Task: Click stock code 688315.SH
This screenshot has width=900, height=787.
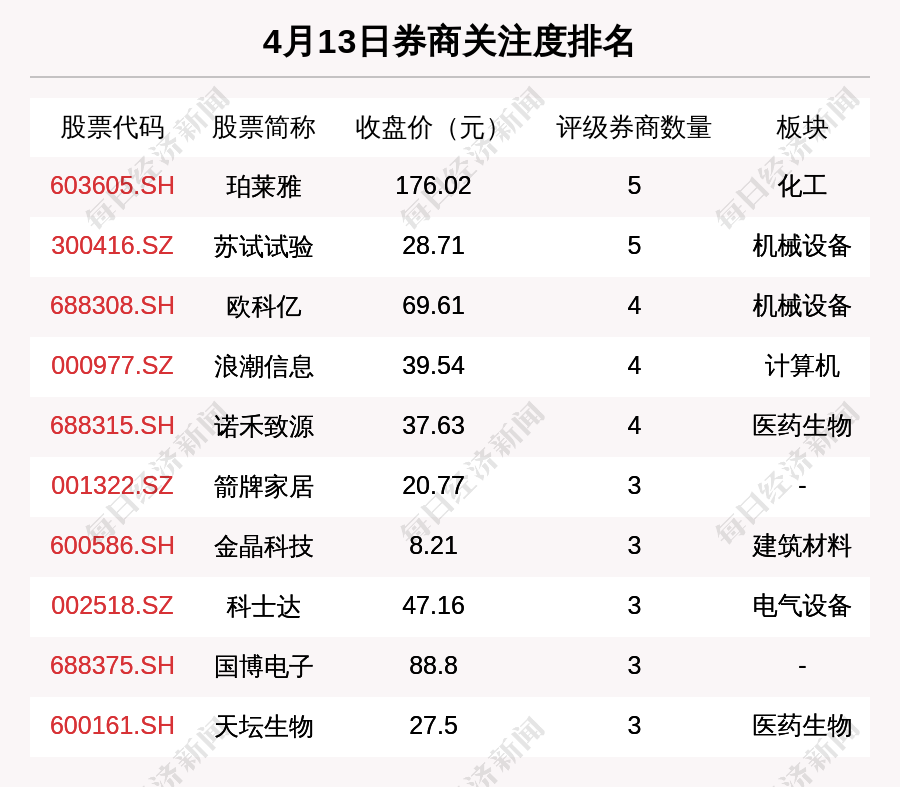Action: (112, 426)
